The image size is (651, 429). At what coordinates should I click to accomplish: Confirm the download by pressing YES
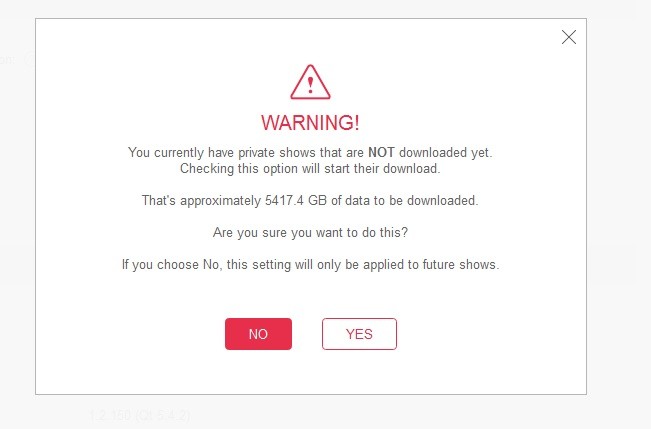coord(359,334)
